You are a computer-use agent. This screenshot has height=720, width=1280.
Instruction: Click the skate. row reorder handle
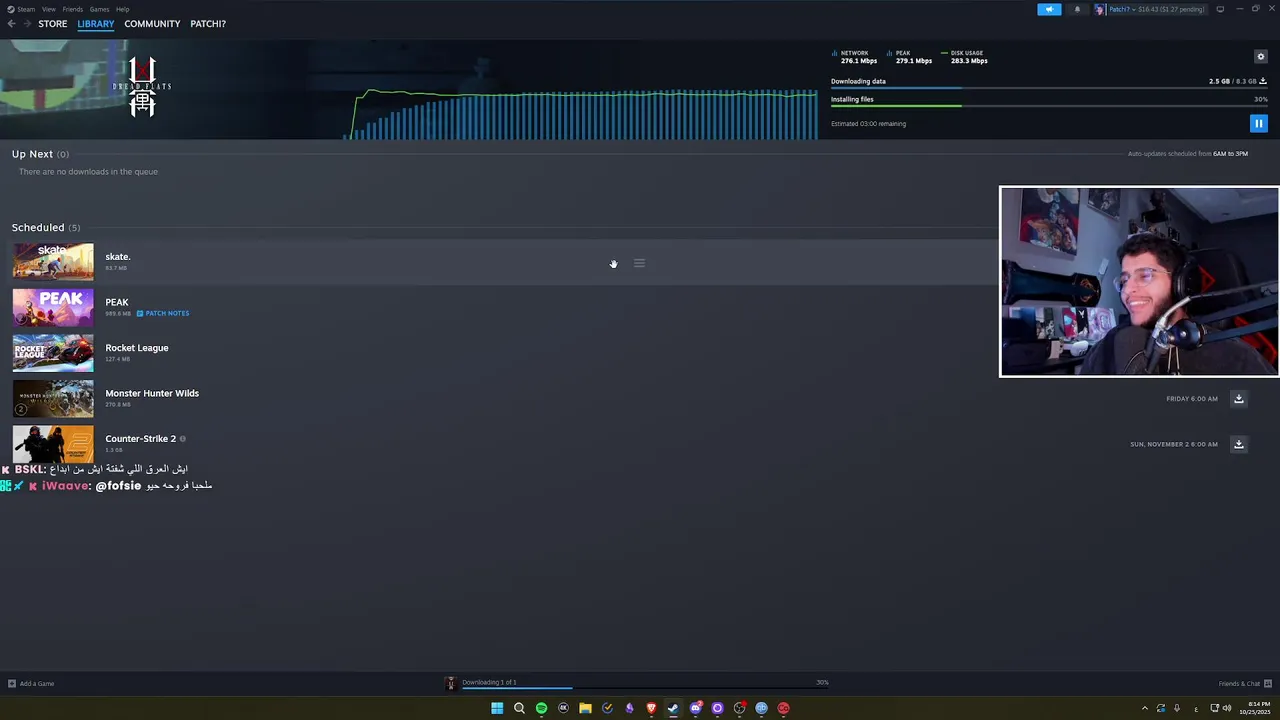(639, 263)
